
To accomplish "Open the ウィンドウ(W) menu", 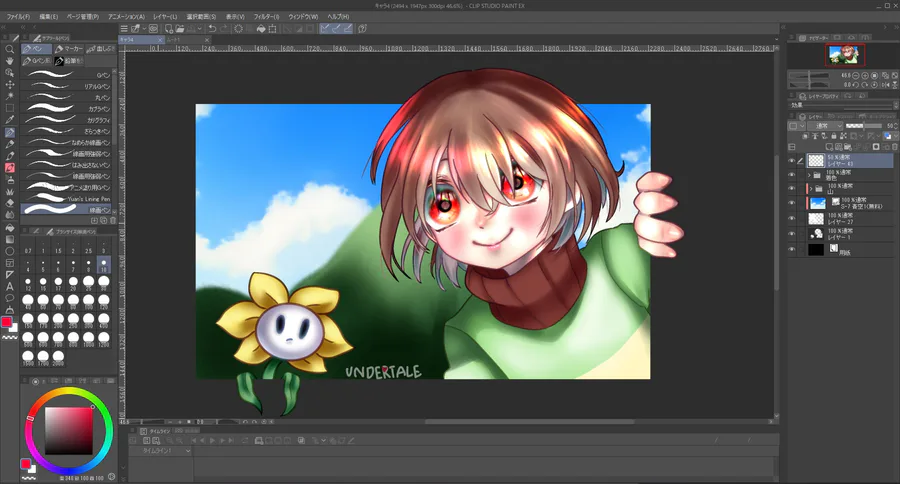I will pos(303,17).
